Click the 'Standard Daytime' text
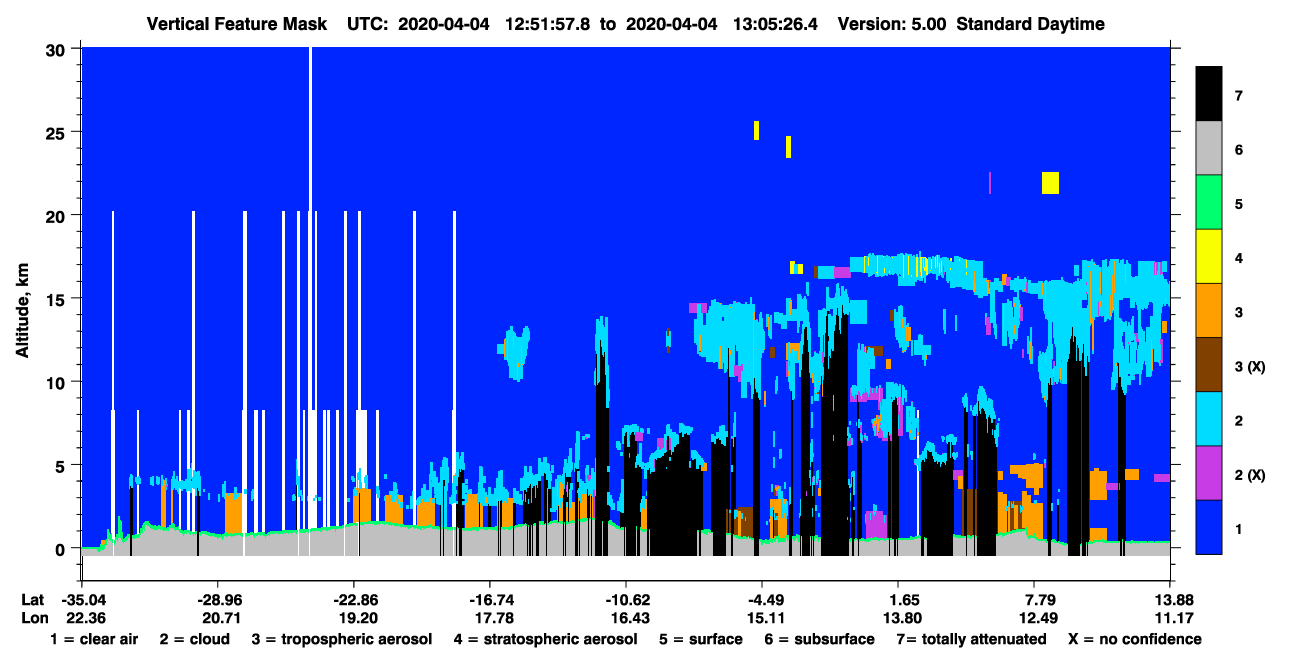 coord(1031,24)
